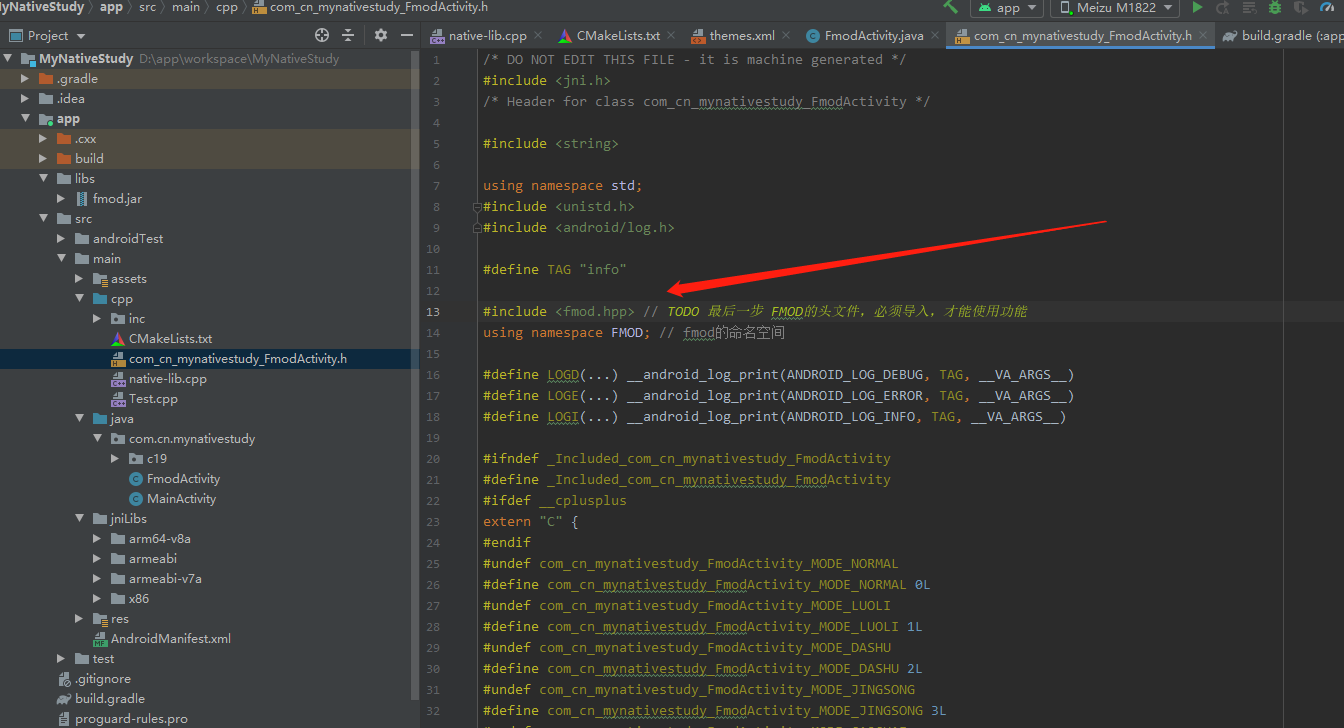The width and height of the screenshot is (1344, 728).
Task: Expand the .gradle folder arrow
Action: point(26,79)
